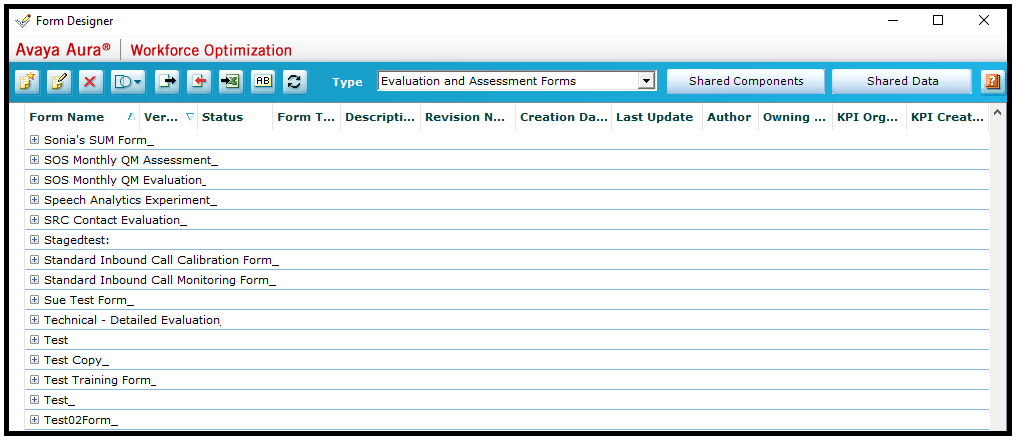Image resolution: width=1022 pixels, height=442 pixels.
Task: Click the Last Update column header
Action: (654, 117)
